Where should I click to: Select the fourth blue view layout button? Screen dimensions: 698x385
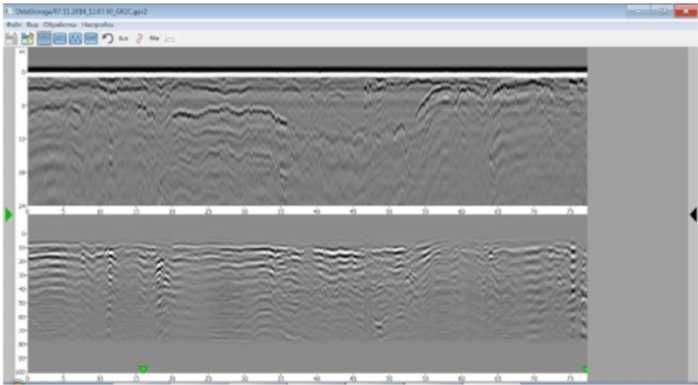click(x=91, y=39)
